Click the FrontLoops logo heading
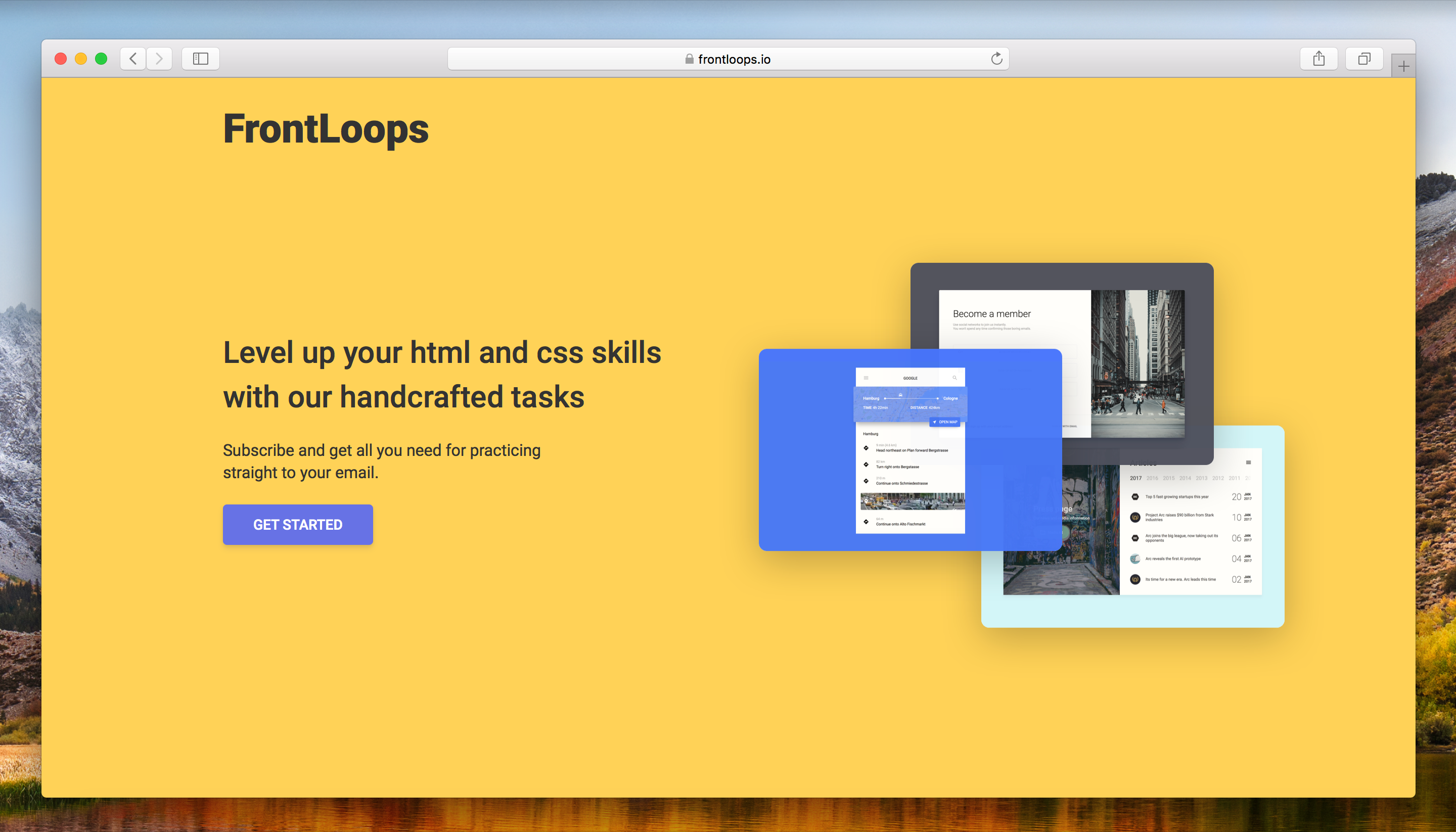This screenshot has width=1456, height=832. pos(326,128)
